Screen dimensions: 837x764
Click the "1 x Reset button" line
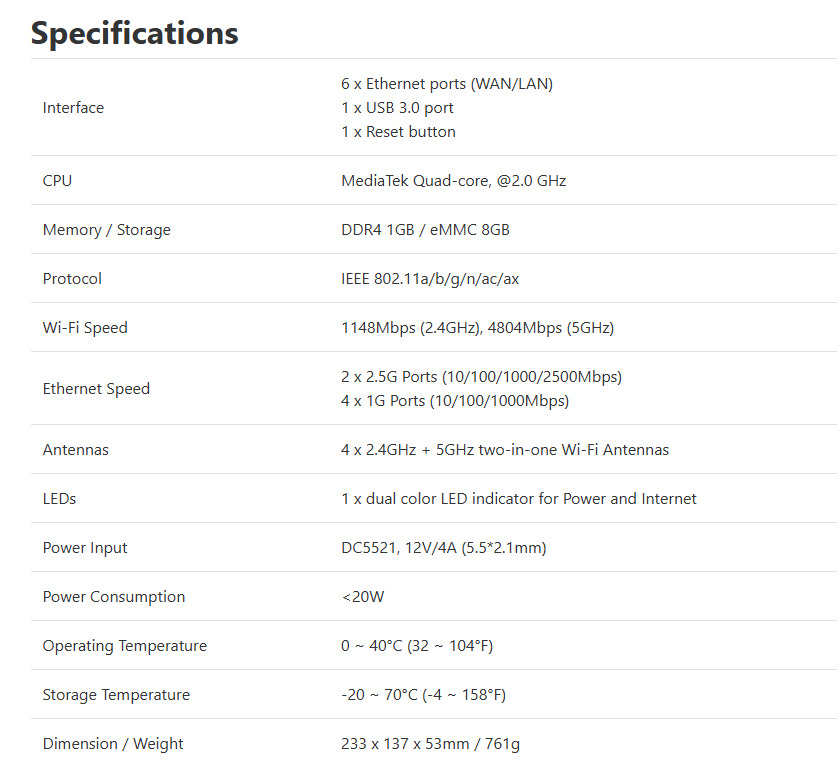pyautogui.click(x=398, y=132)
